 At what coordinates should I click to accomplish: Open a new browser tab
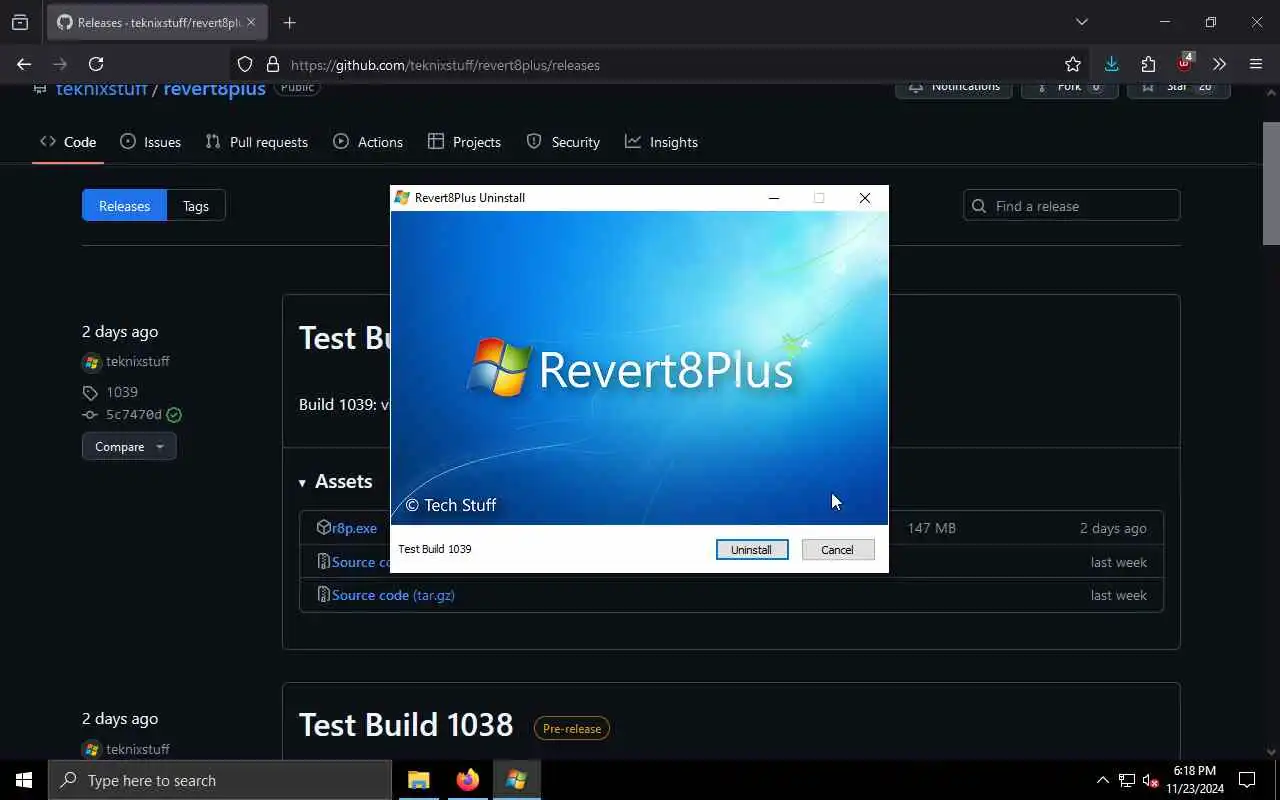point(290,22)
